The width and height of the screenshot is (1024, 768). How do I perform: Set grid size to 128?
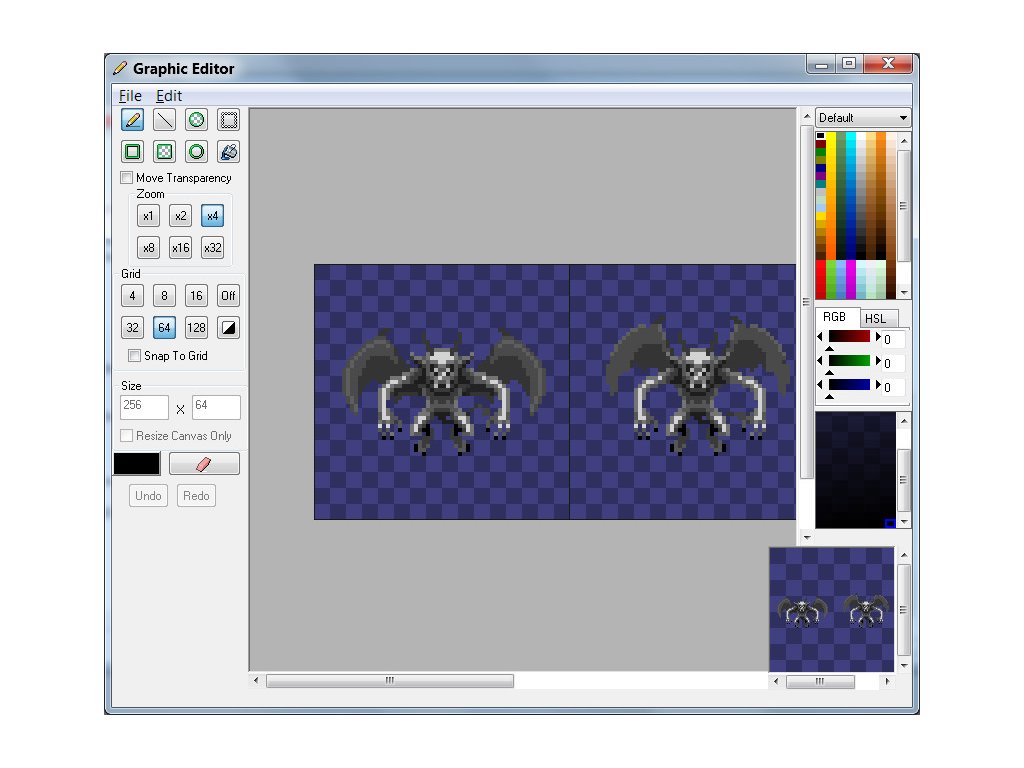tap(197, 328)
